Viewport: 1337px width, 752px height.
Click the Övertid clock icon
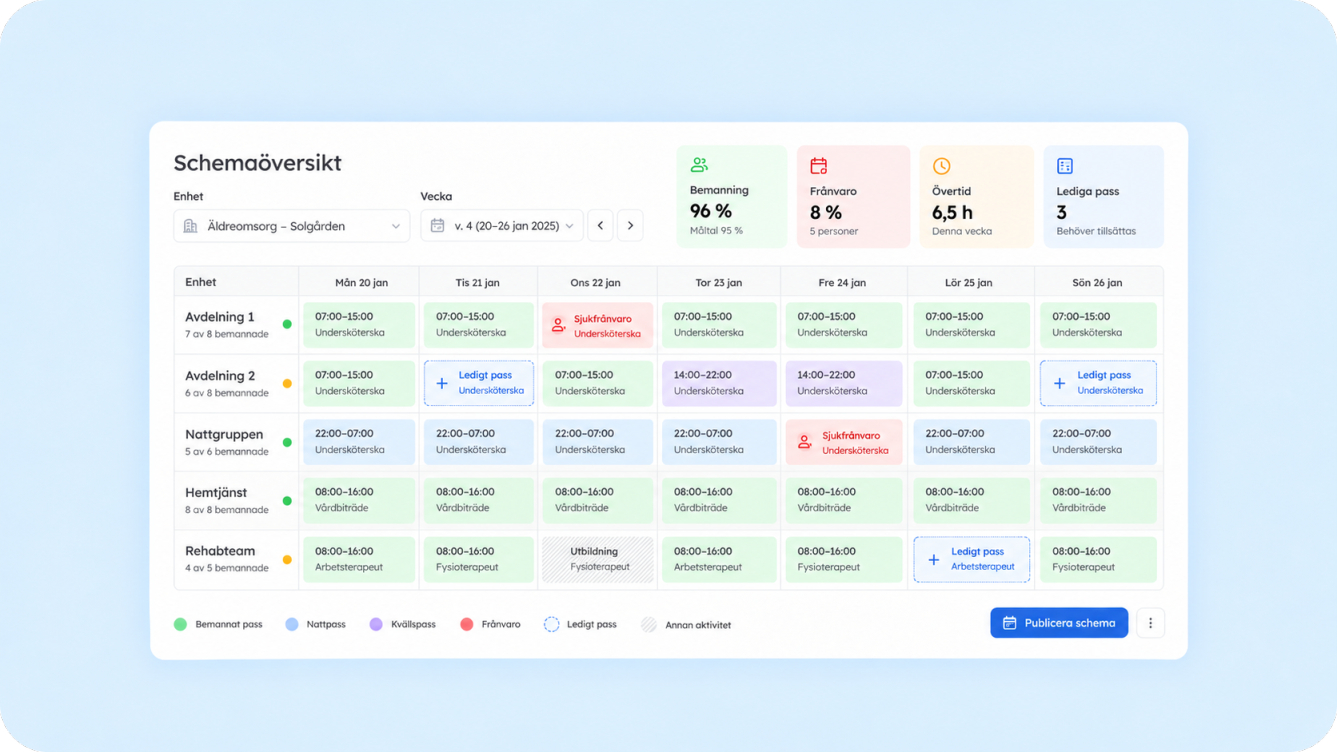pyautogui.click(x=941, y=166)
